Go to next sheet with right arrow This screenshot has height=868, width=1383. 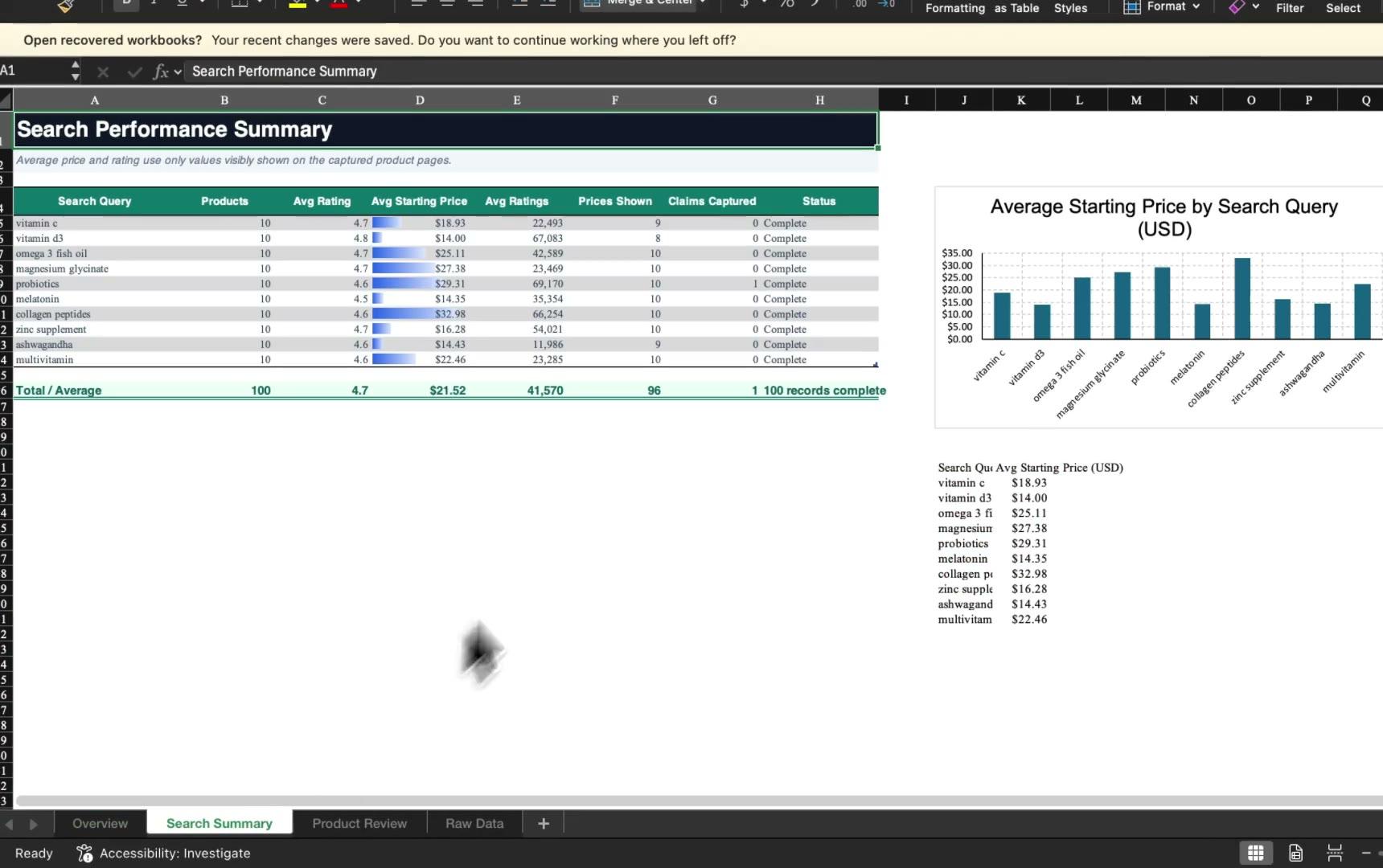pyautogui.click(x=34, y=824)
